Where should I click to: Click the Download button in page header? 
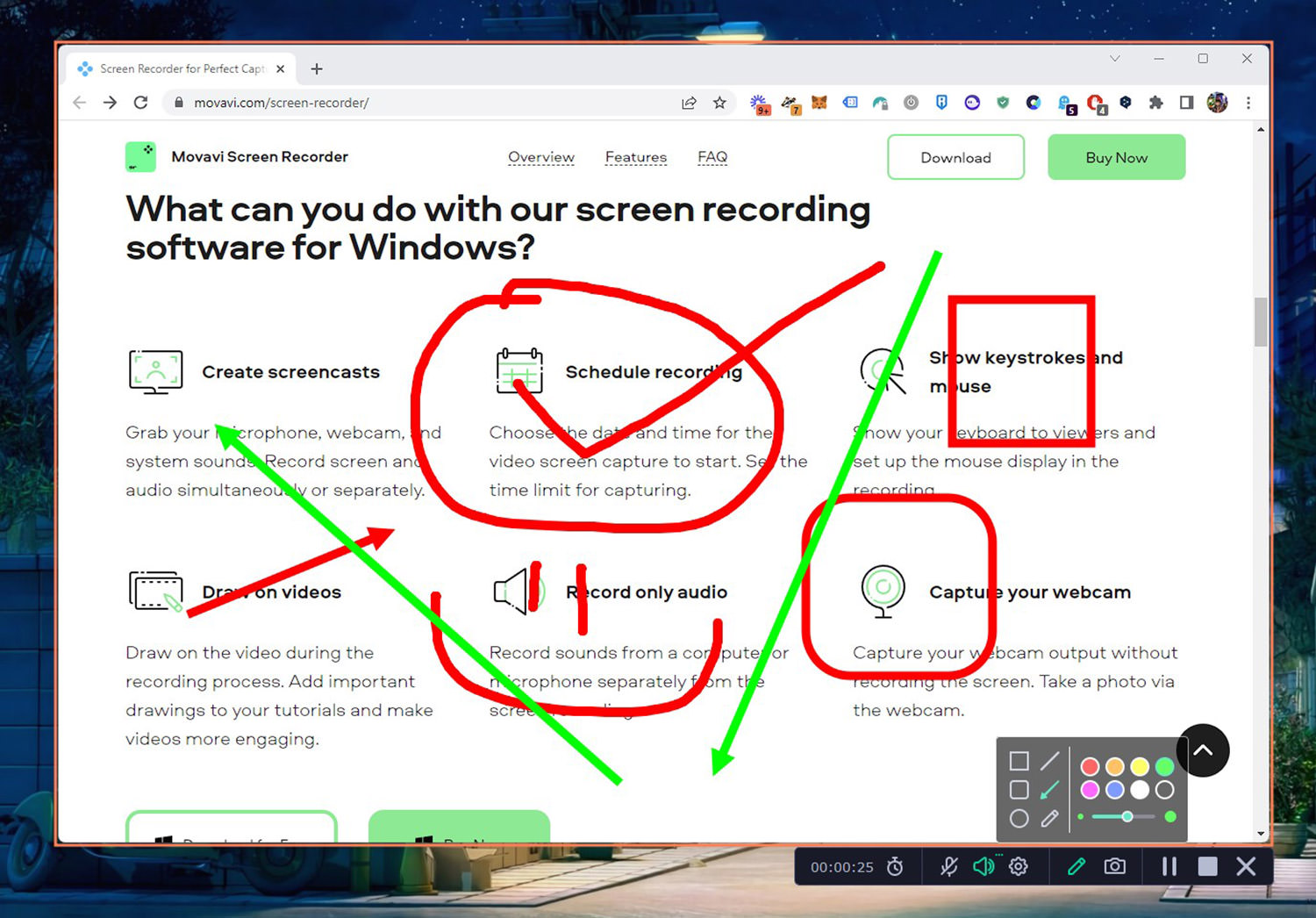coord(955,157)
